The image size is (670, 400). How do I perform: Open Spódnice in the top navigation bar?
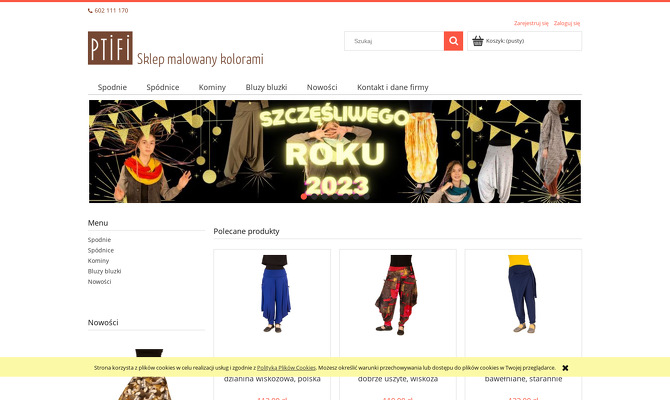(163, 87)
